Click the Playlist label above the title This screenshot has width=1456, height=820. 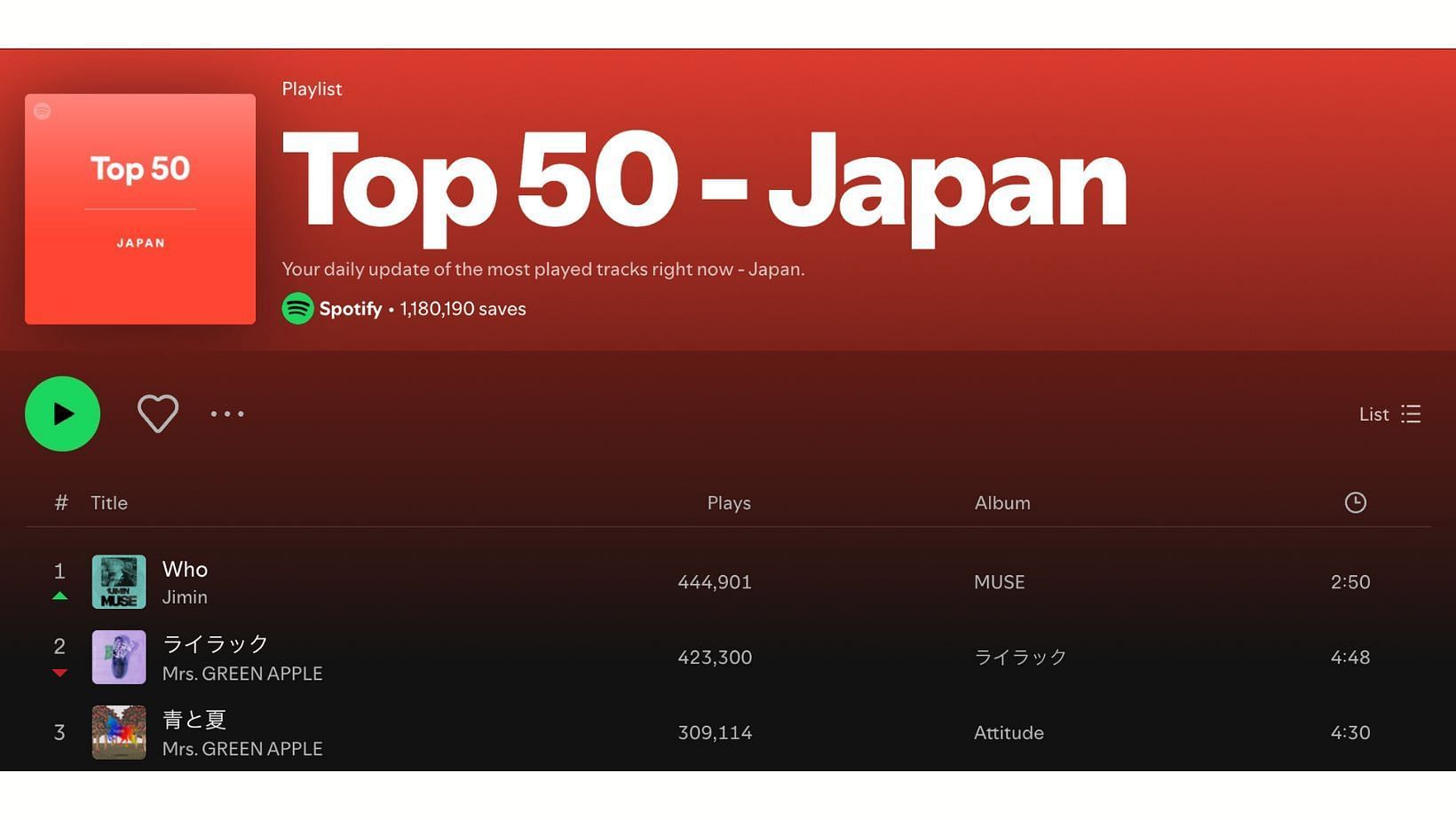[x=312, y=89]
